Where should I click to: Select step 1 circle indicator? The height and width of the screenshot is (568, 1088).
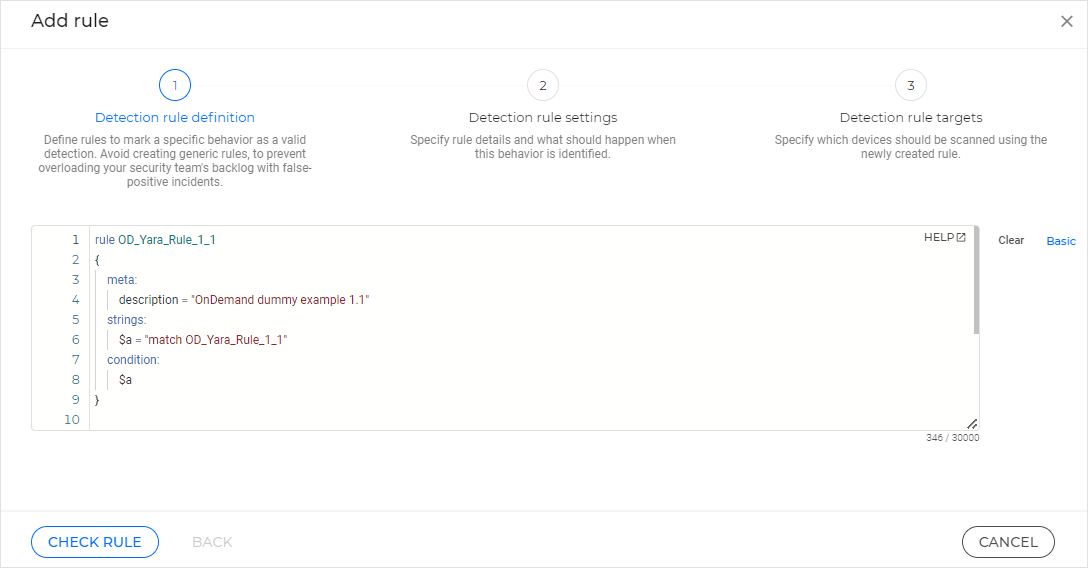[175, 85]
